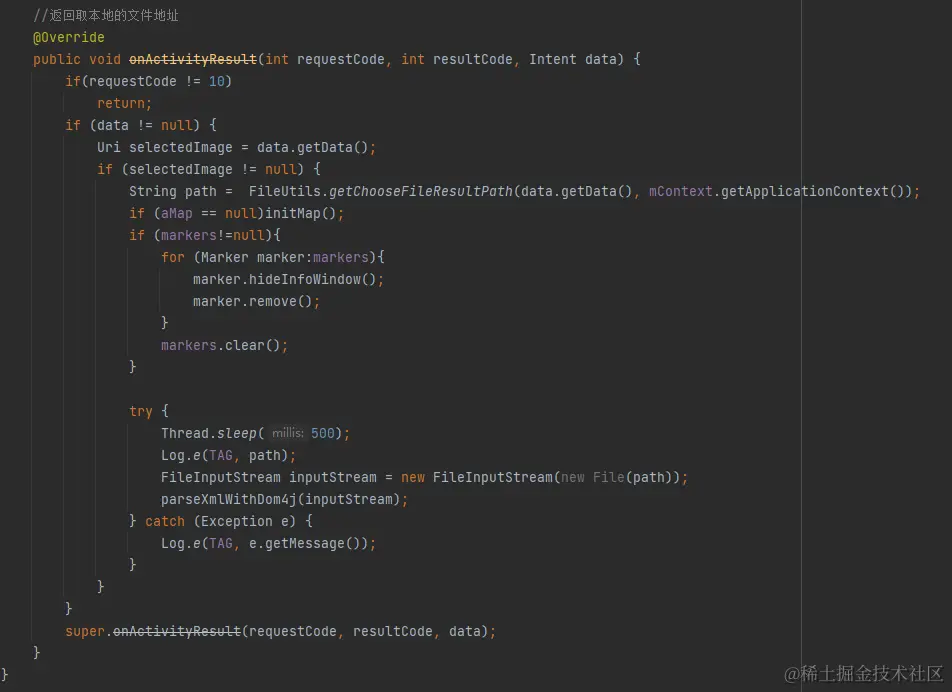Image resolution: width=952 pixels, height=692 pixels.
Task: Click the 'millis:' parameter hint
Action: [288, 433]
